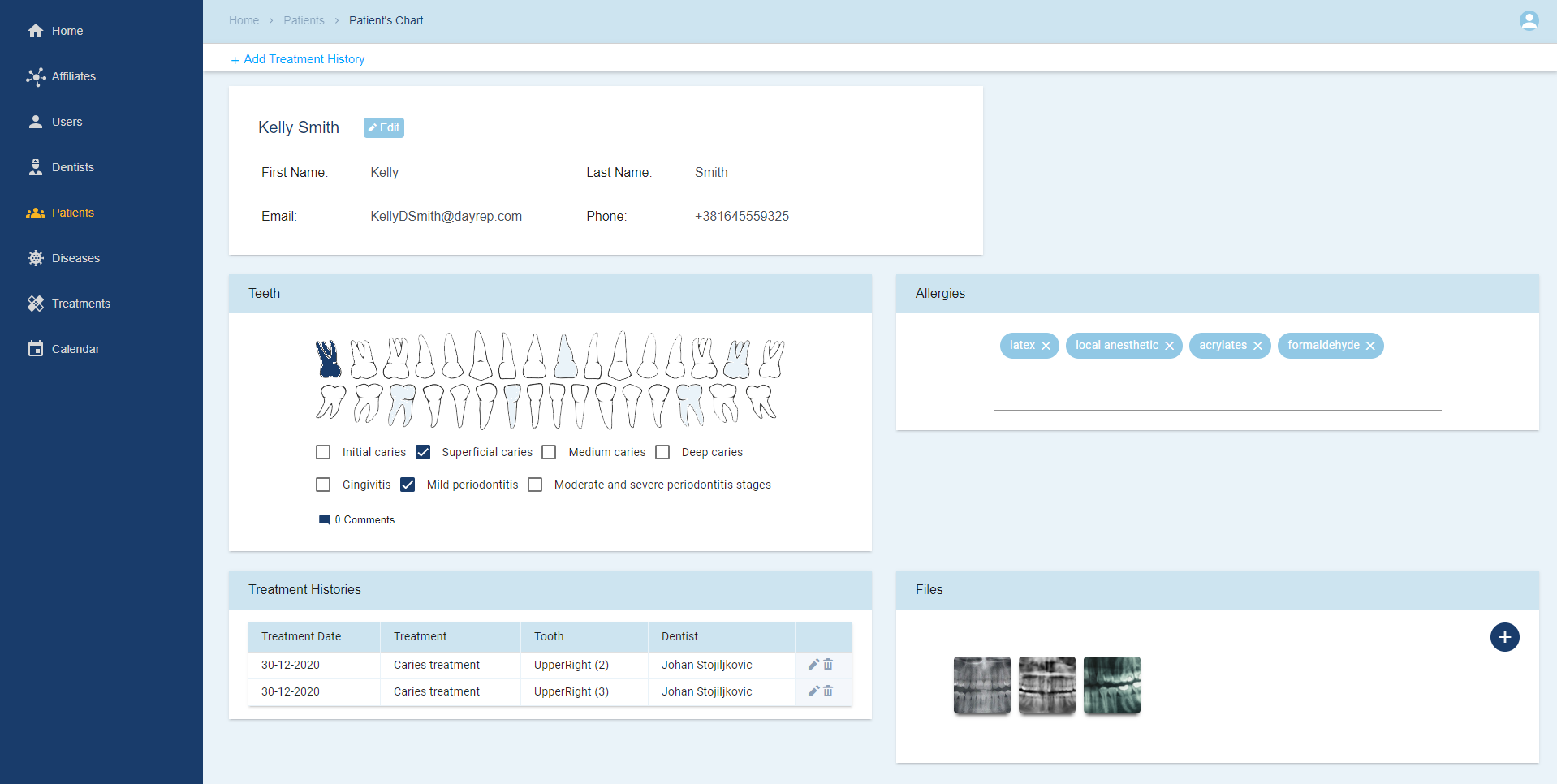Click the Home house icon in sidebar
This screenshot has height=784, width=1557.
pyautogui.click(x=36, y=31)
